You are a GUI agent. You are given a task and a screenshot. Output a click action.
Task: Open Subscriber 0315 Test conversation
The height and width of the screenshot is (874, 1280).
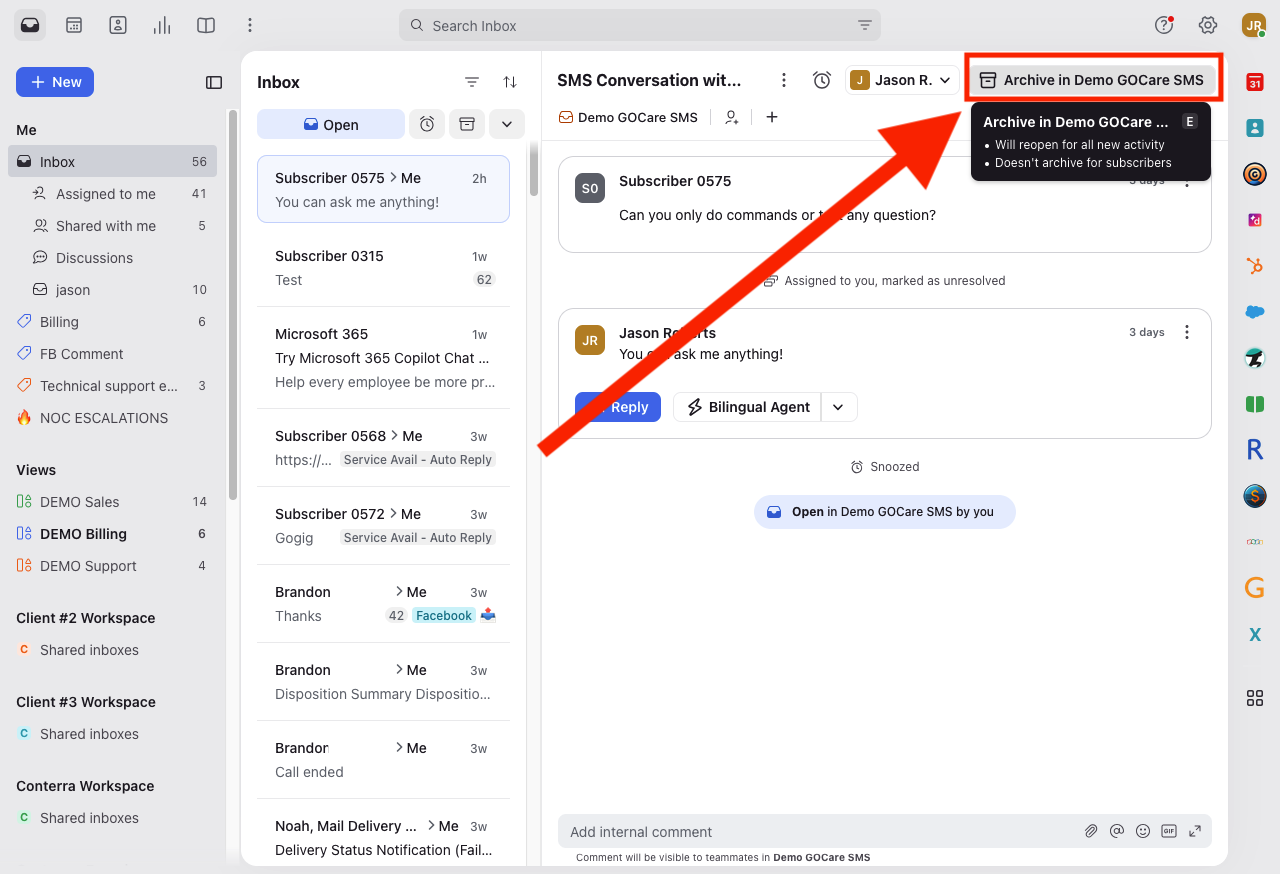(x=384, y=268)
